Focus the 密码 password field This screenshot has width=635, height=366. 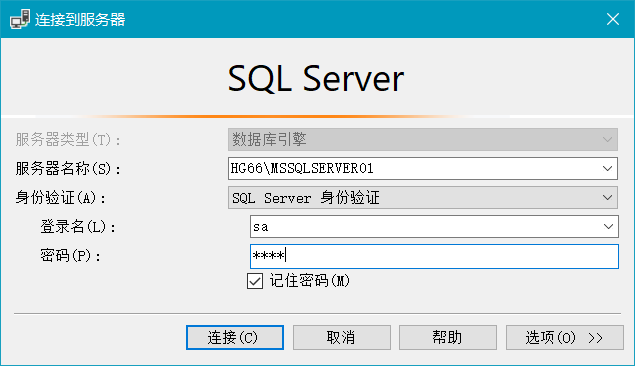(434, 256)
